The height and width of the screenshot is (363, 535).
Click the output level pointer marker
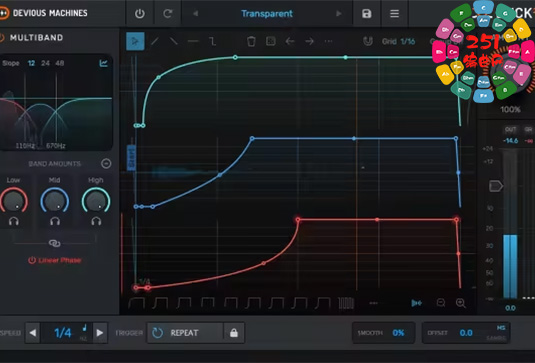pos(496,186)
